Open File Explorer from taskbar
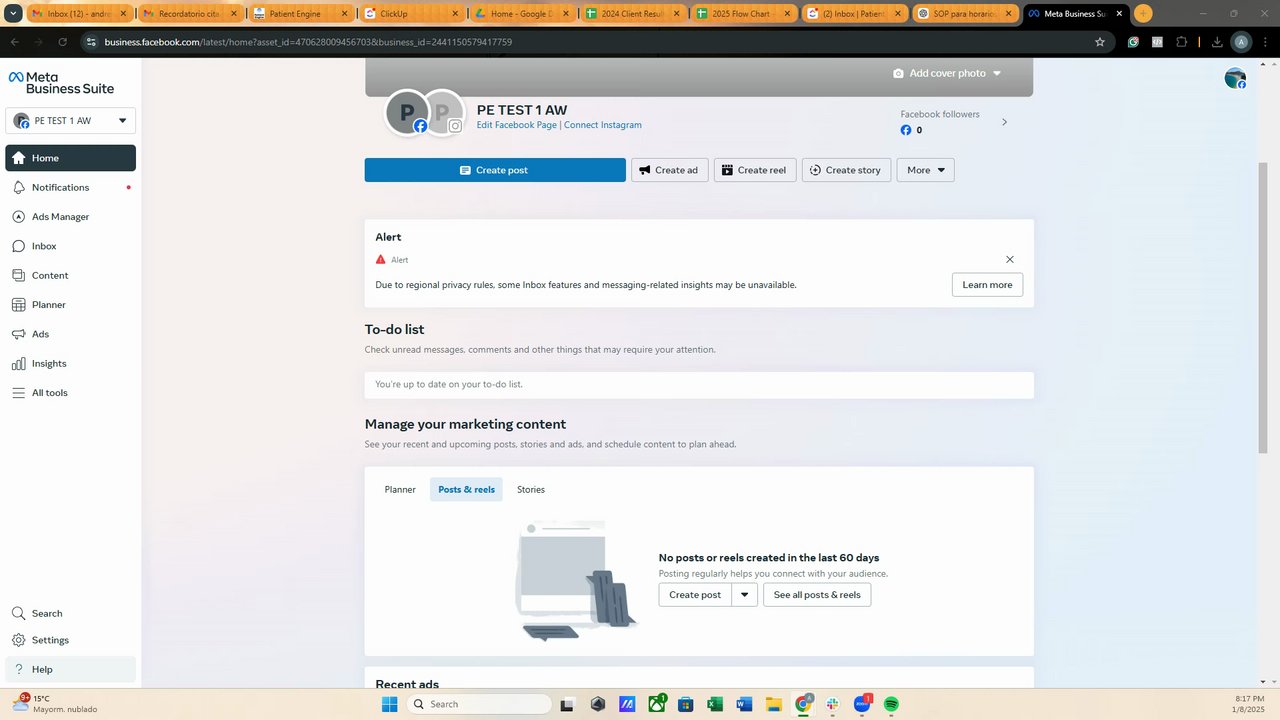The image size is (1280, 720). click(x=773, y=704)
